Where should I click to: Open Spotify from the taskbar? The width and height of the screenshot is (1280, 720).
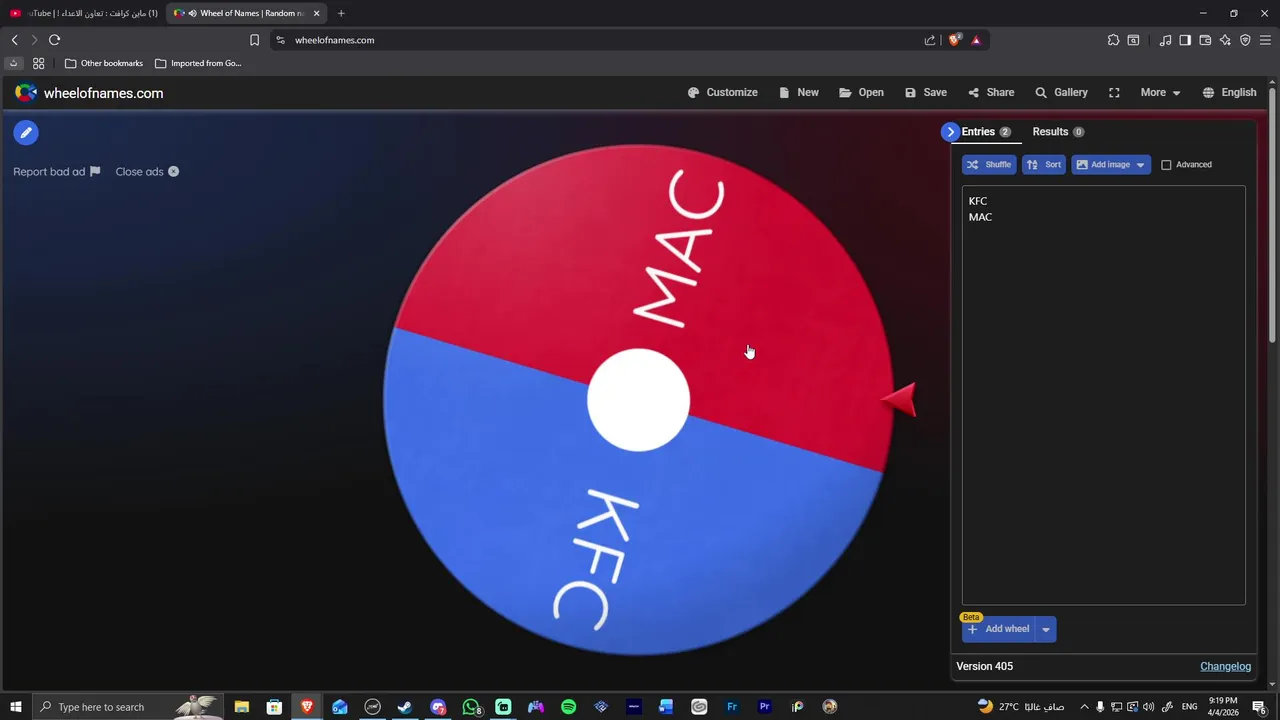[x=568, y=707]
